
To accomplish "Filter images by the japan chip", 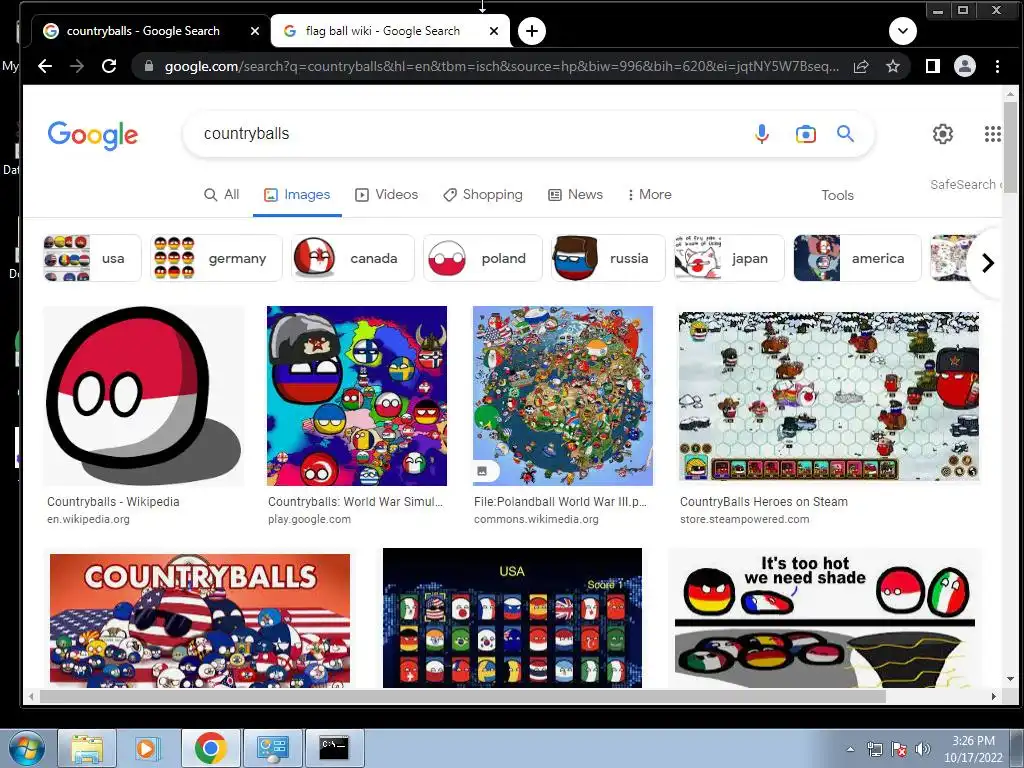I will (729, 258).
